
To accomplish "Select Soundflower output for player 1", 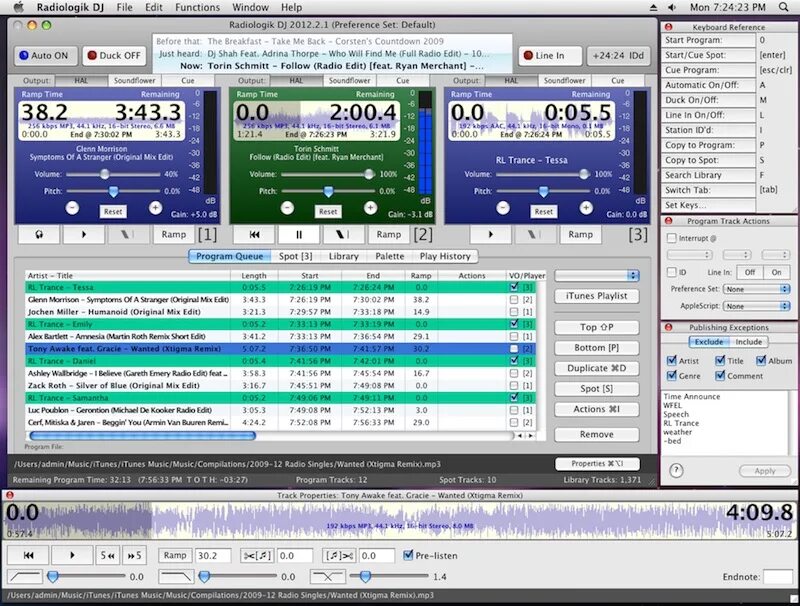I will [135, 81].
